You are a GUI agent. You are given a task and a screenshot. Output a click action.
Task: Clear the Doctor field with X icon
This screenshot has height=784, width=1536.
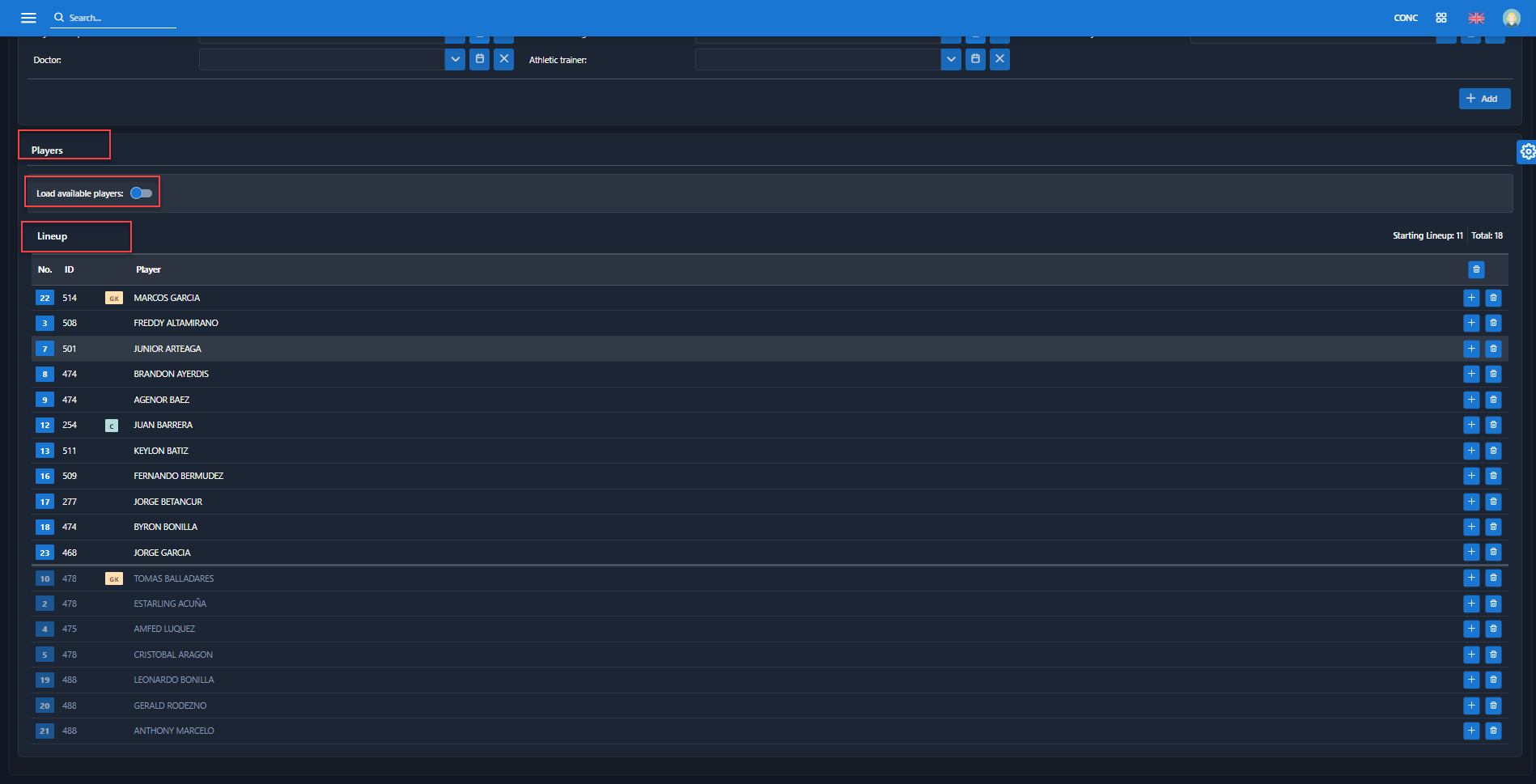point(503,59)
